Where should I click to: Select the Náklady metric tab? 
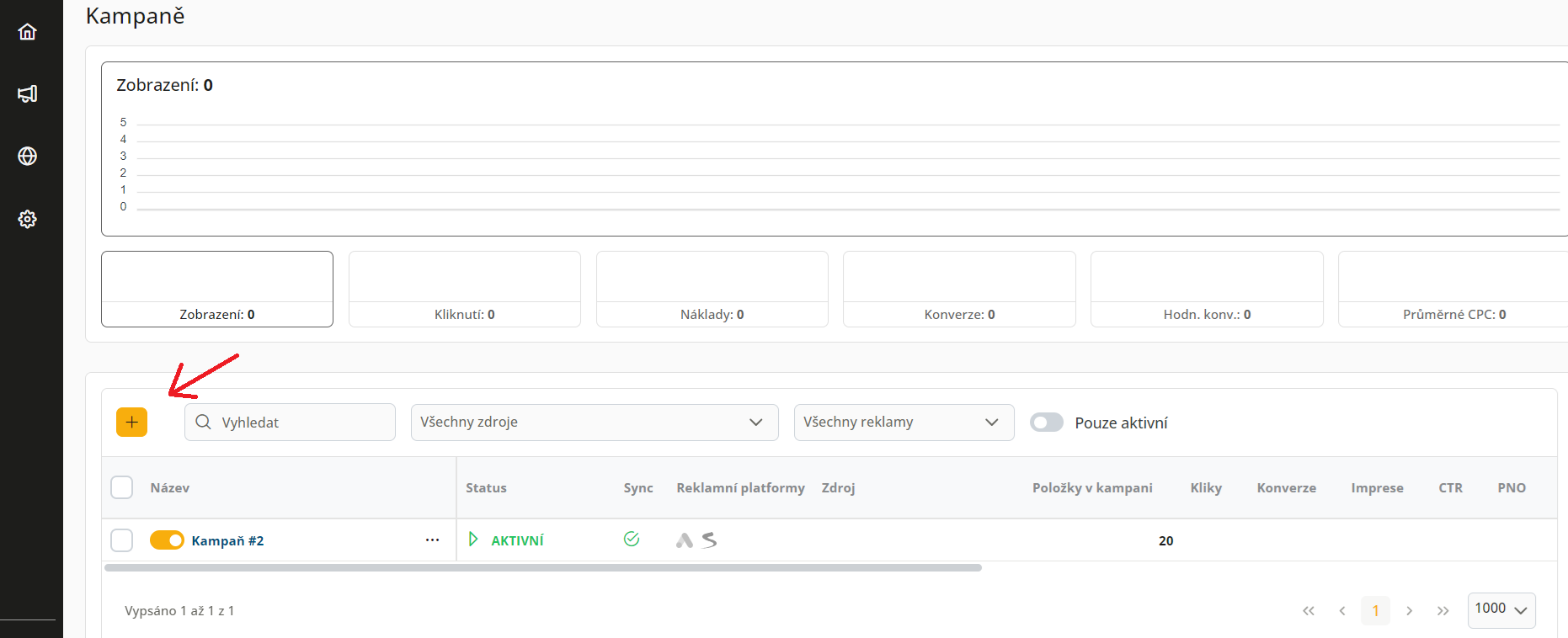(x=712, y=290)
